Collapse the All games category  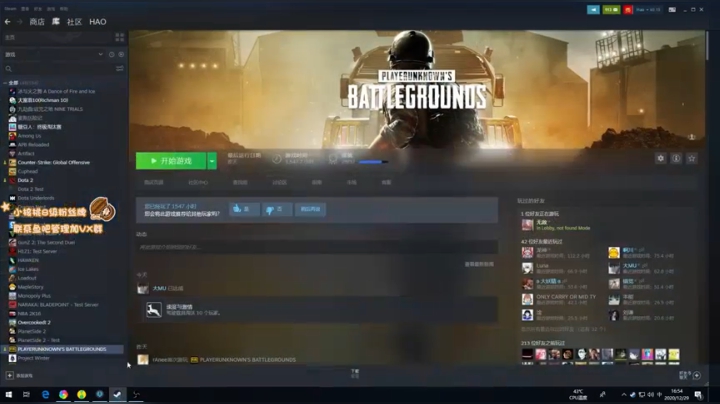click(6, 83)
